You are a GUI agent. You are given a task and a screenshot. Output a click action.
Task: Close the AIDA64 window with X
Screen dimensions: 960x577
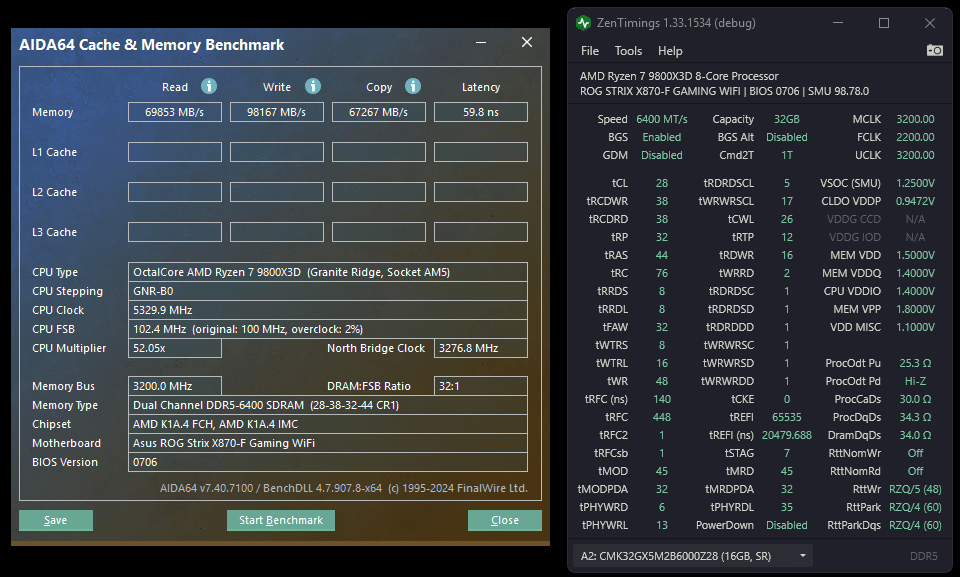coord(527,42)
